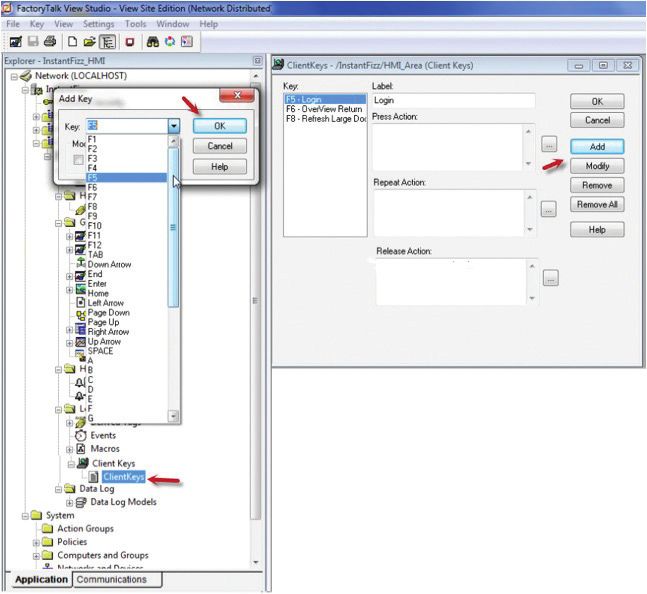The width and height of the screenshot is (647, 594).
Task: Click the Macros icon in tree
Action: click(81, 449)
